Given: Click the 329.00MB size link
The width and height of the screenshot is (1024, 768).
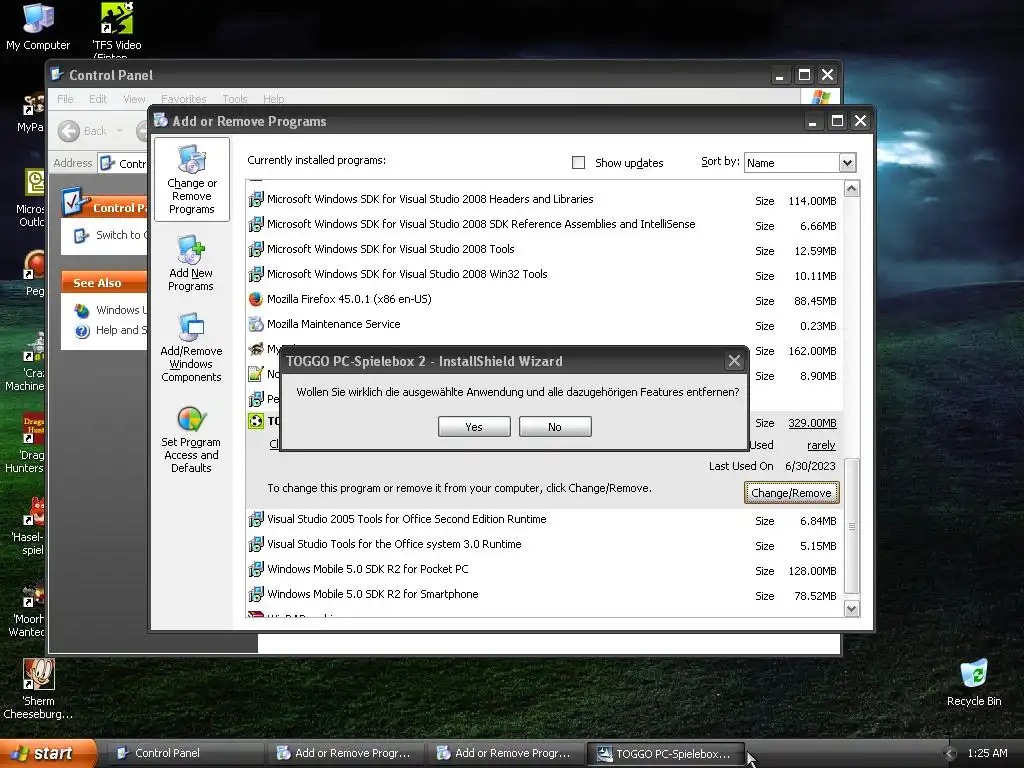Looking at the screenshot, I should pyautogui.click(x=812, y=423).
